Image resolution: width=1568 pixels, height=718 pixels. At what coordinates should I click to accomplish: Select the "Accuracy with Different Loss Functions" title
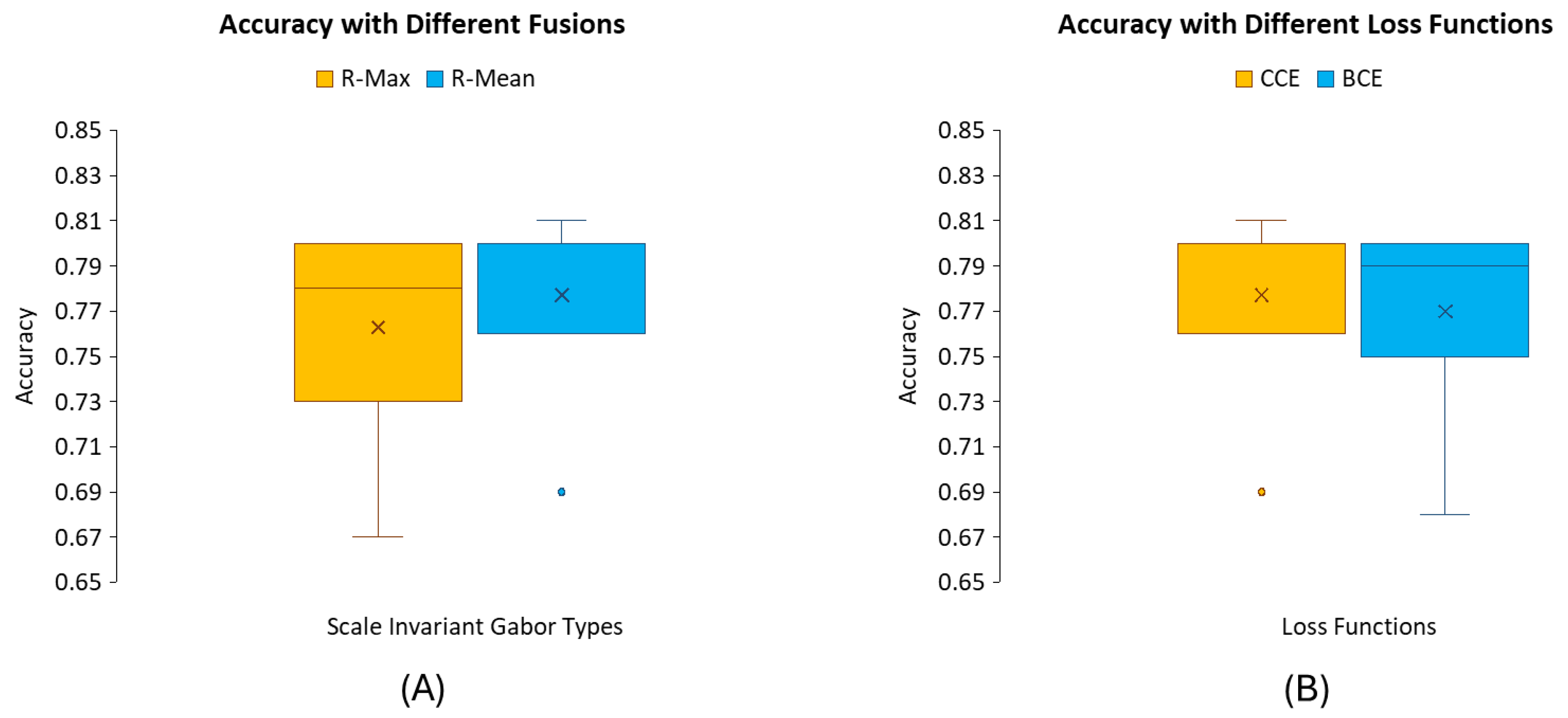(x=1305, y=25)
